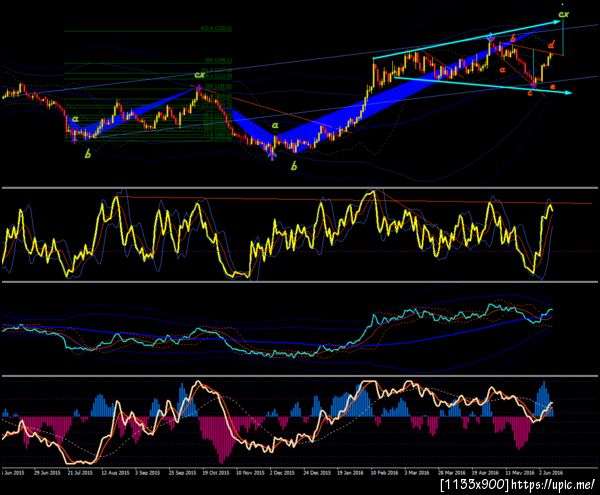Click the arrowhead of the upper cyan trendline
The height and width of the screenshot is (495, 600).
pyautogui.click(x=557, y=22)
